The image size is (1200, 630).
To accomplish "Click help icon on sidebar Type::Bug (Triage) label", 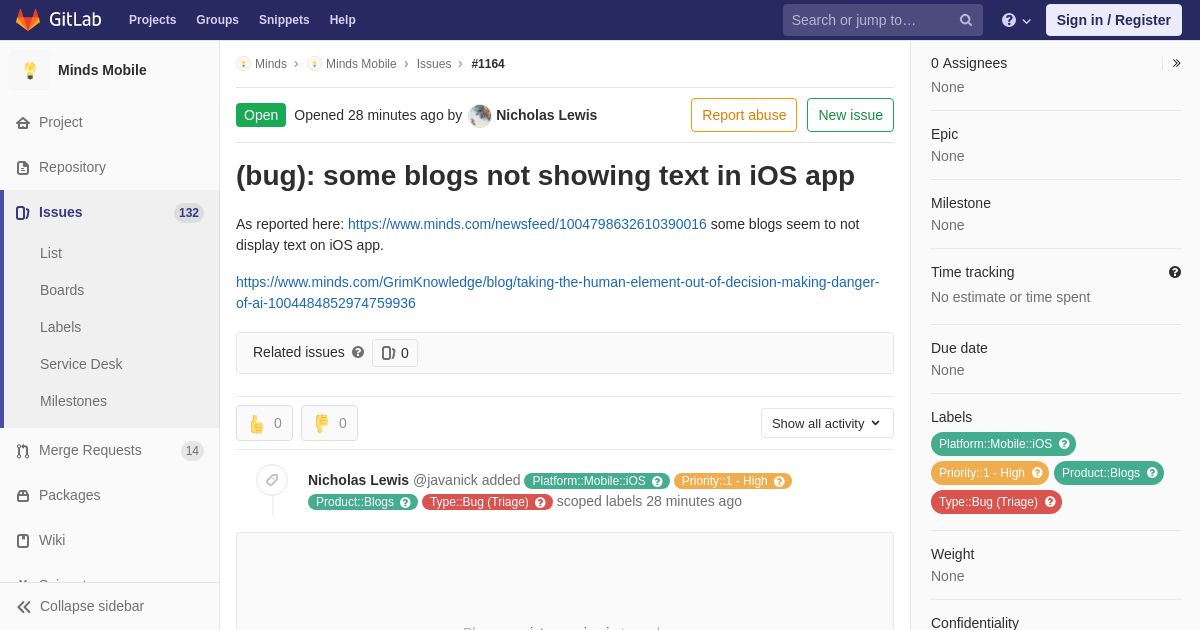I will click(1050, 502).
